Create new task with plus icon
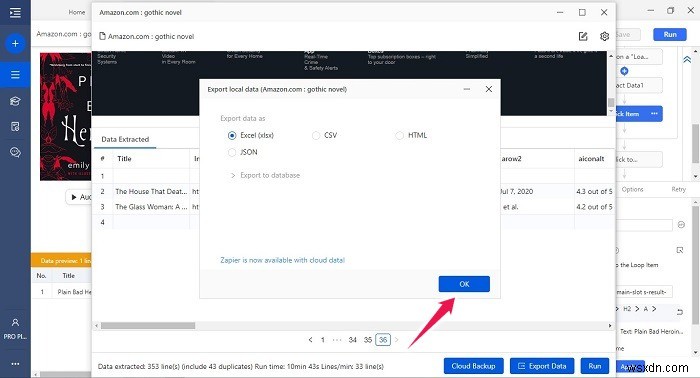 point(15,44)
